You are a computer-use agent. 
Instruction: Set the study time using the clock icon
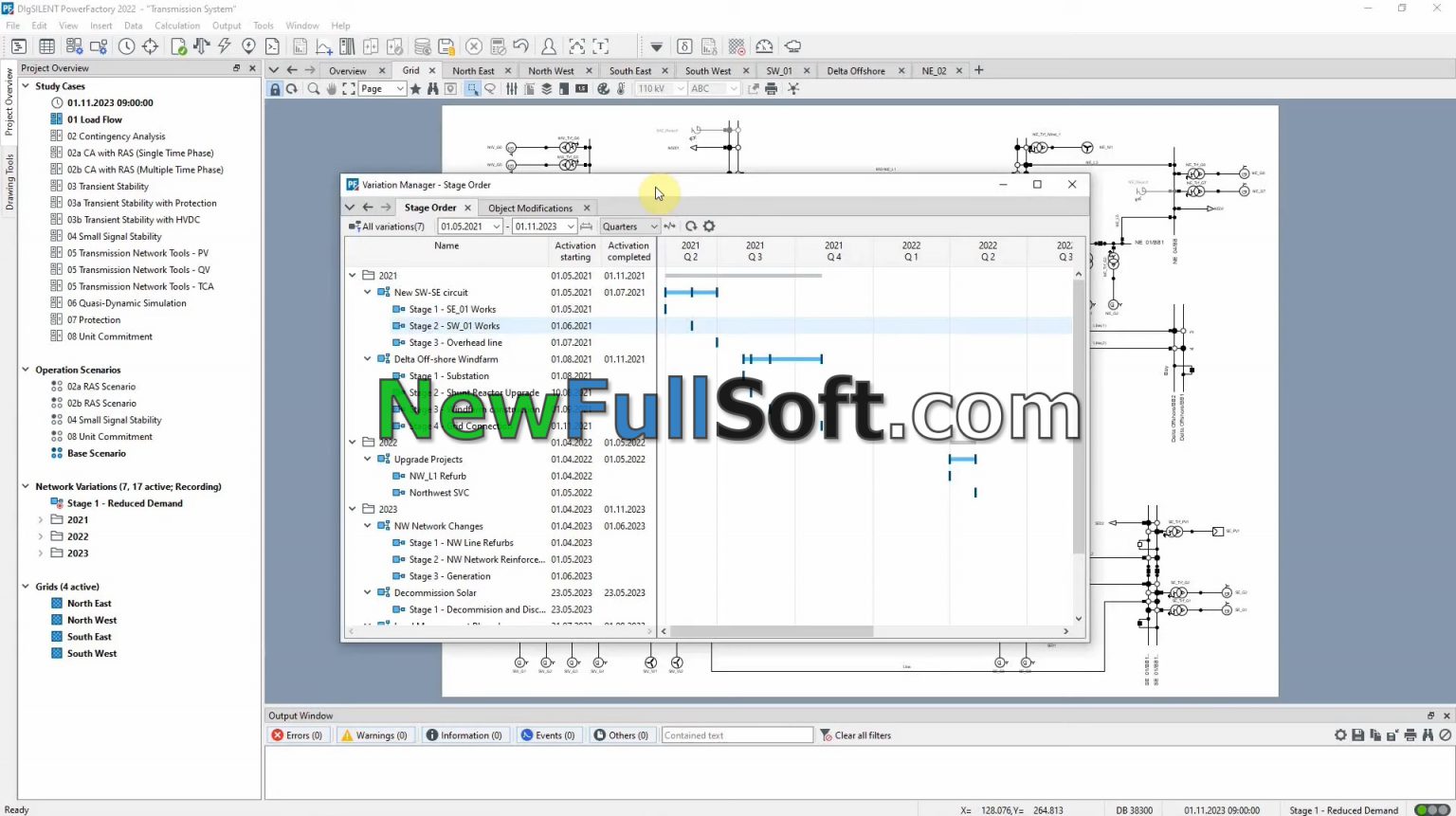(127, 45)
